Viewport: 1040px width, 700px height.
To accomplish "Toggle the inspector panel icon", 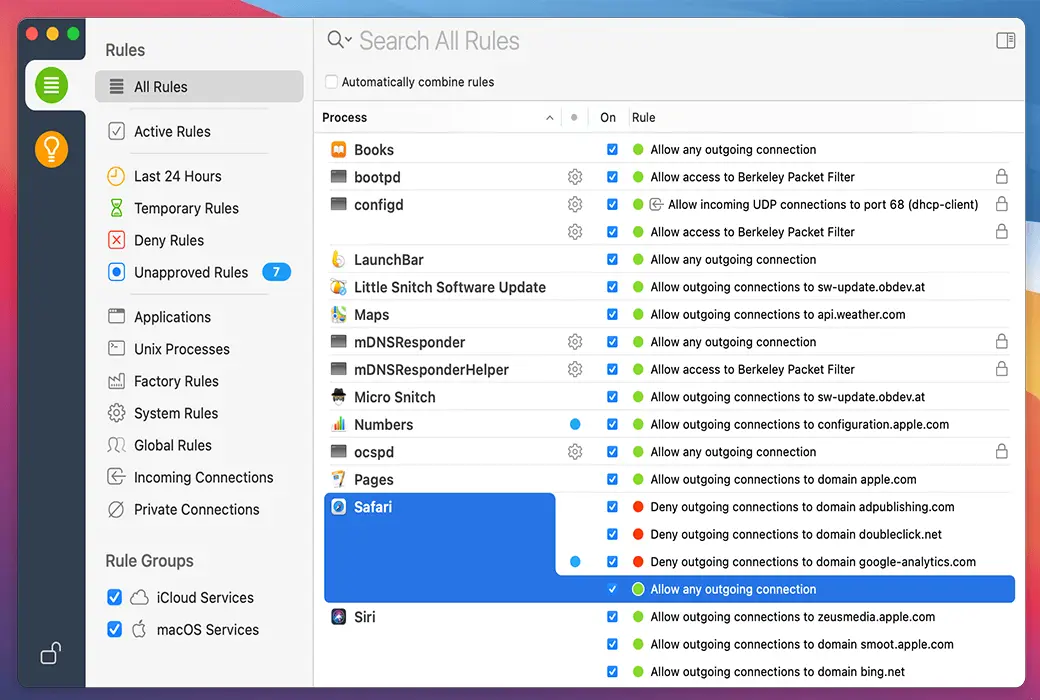I will pos(1006,40).
